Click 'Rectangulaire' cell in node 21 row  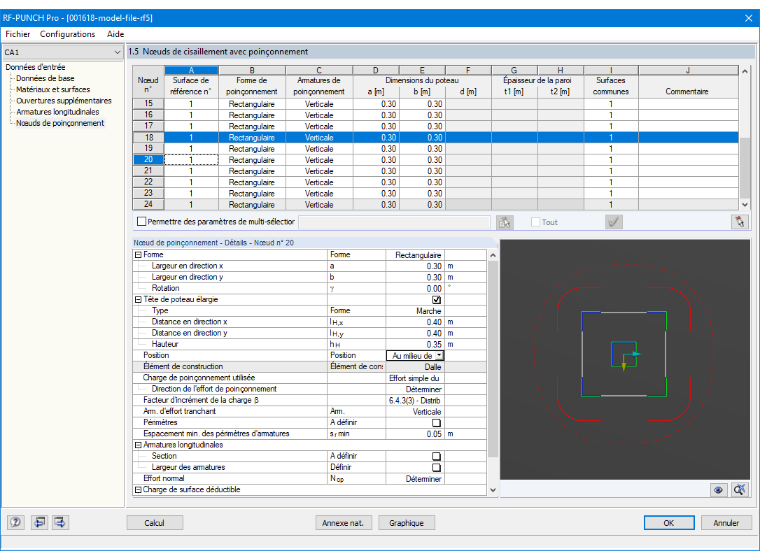[252, 171]
